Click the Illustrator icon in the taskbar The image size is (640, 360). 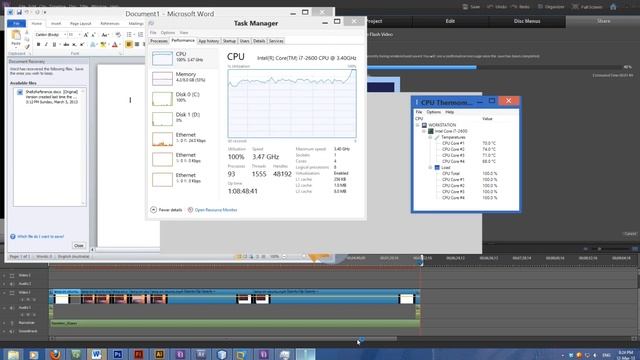pos(159,354)
